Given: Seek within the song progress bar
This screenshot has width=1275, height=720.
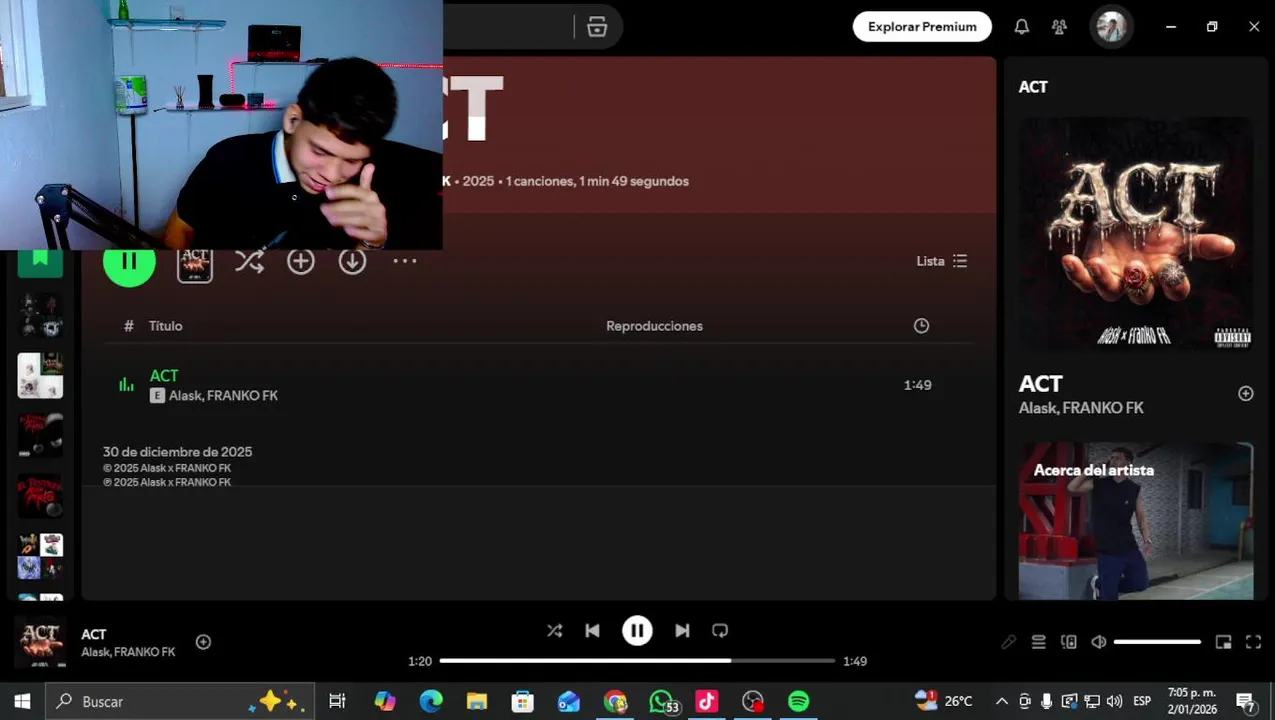Looking at the screenshot, I should pyautogui.click(x=637, y=661).
